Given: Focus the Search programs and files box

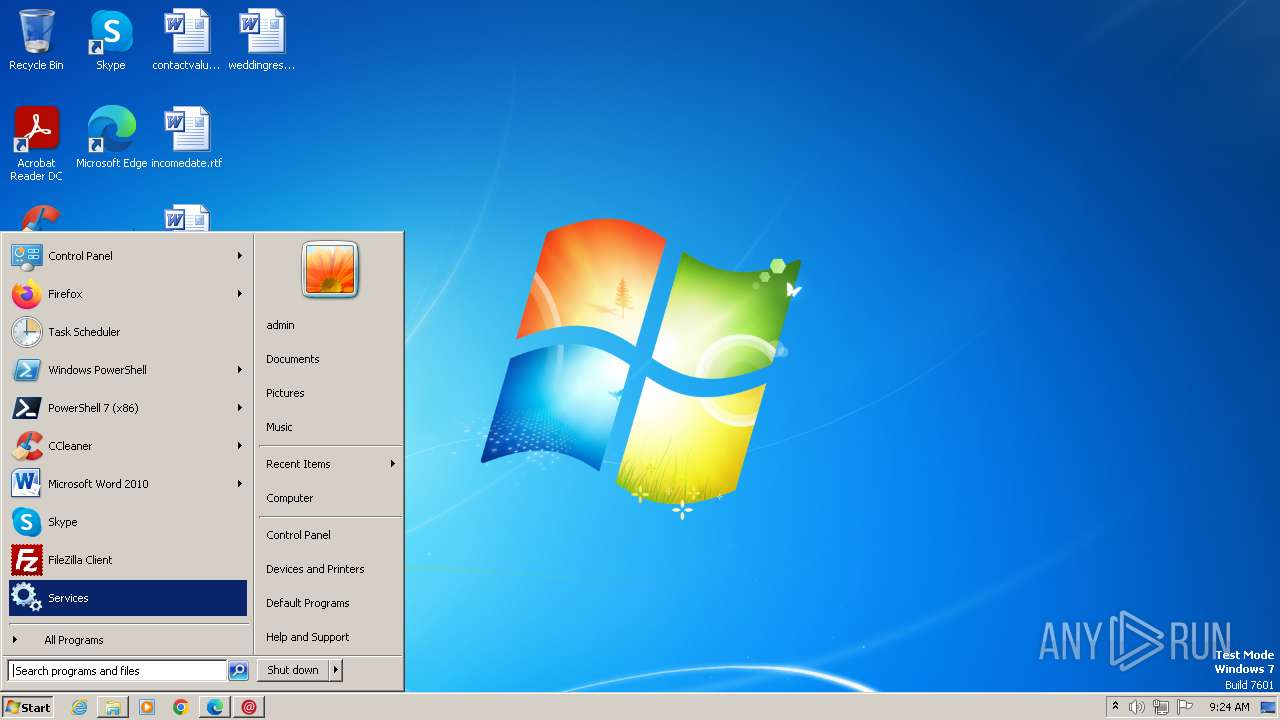Looking at the screenshot, I should [117, 671].
